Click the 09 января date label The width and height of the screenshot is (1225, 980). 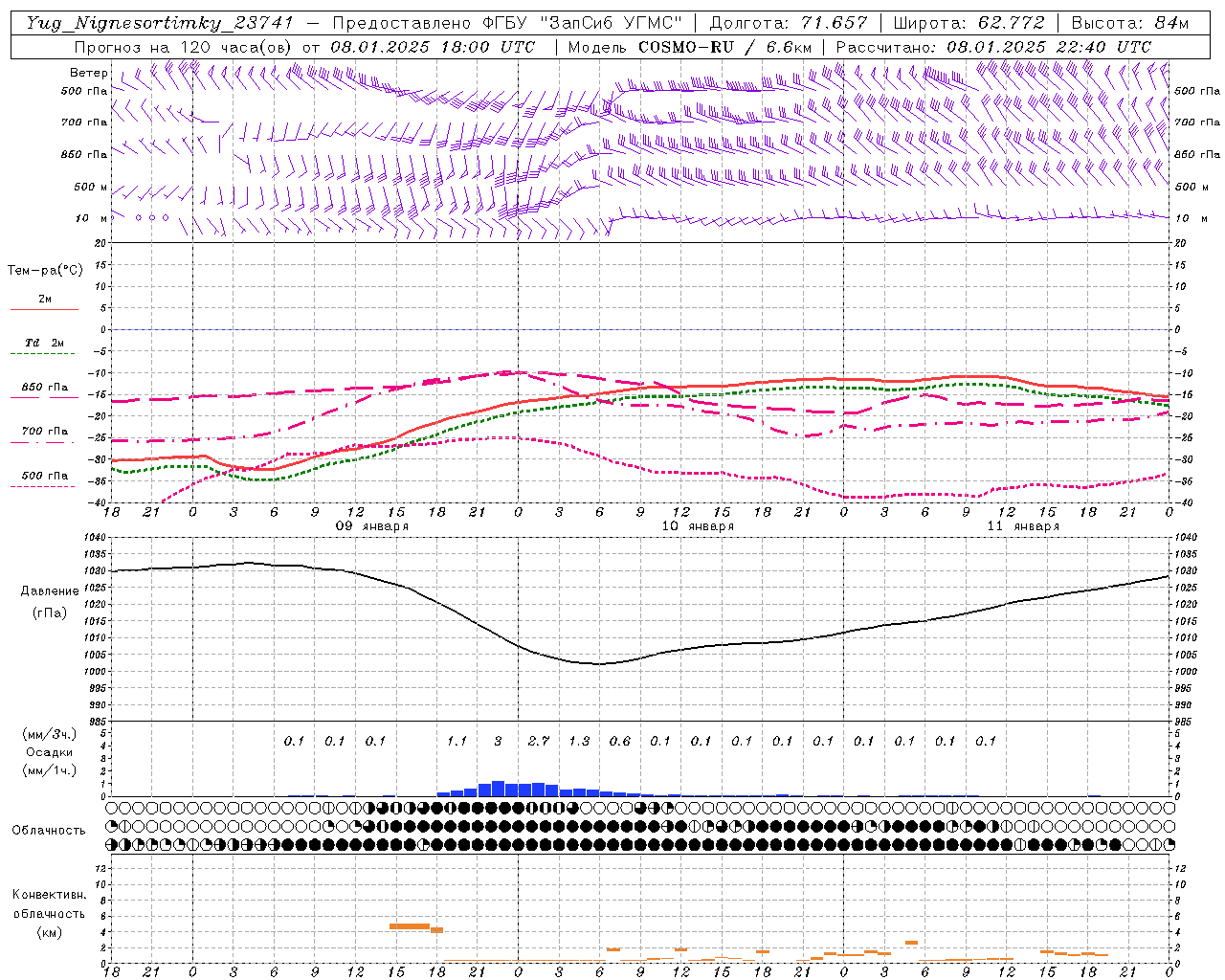[x=371, y=526]
